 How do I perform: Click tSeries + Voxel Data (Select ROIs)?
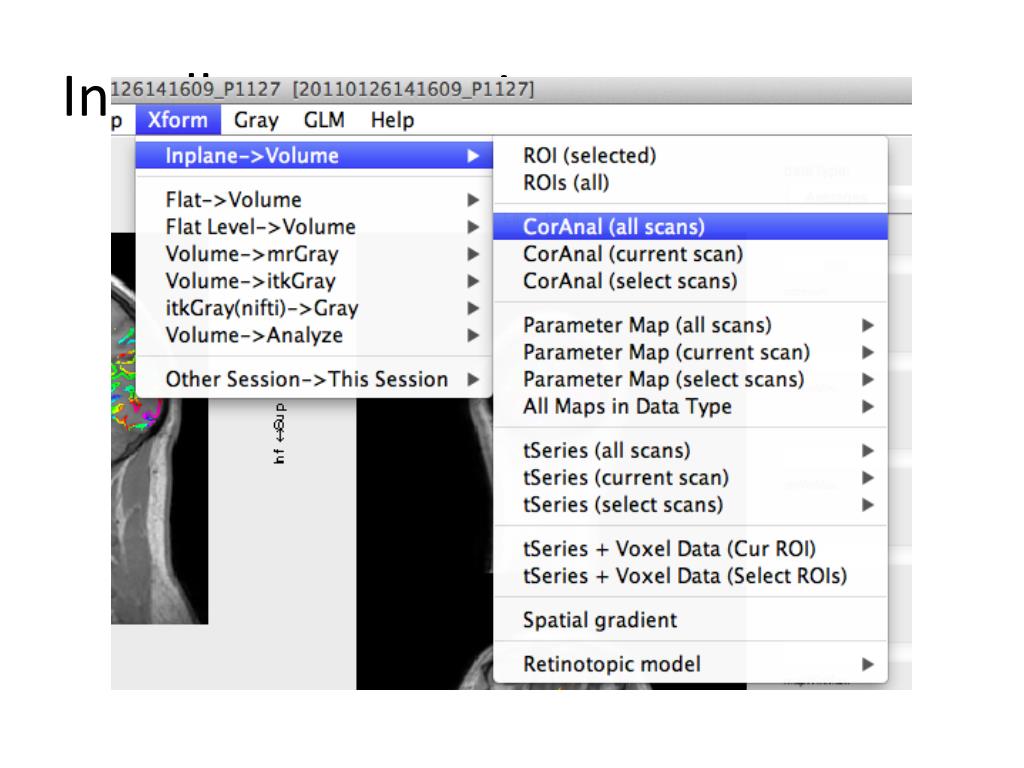pos(690,576)
